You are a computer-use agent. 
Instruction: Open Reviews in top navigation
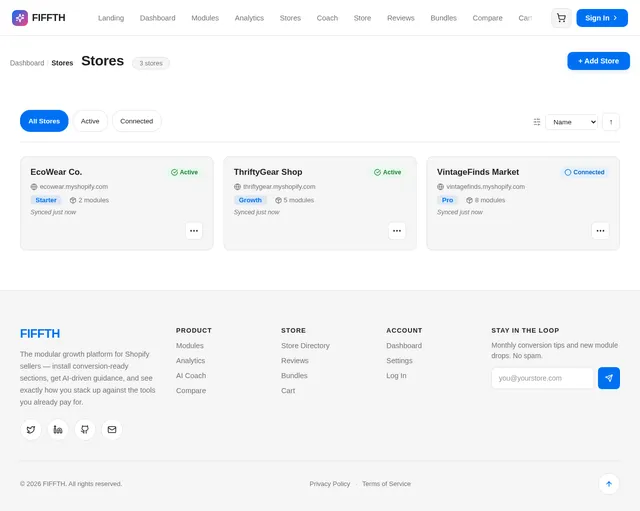pyautogui.click(x=401, y=18)
